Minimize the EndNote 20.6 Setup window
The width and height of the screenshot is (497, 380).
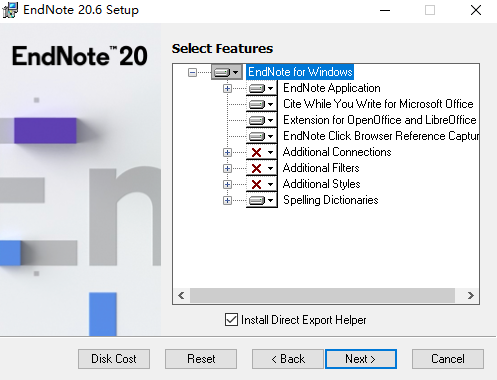tap(385, 10)
